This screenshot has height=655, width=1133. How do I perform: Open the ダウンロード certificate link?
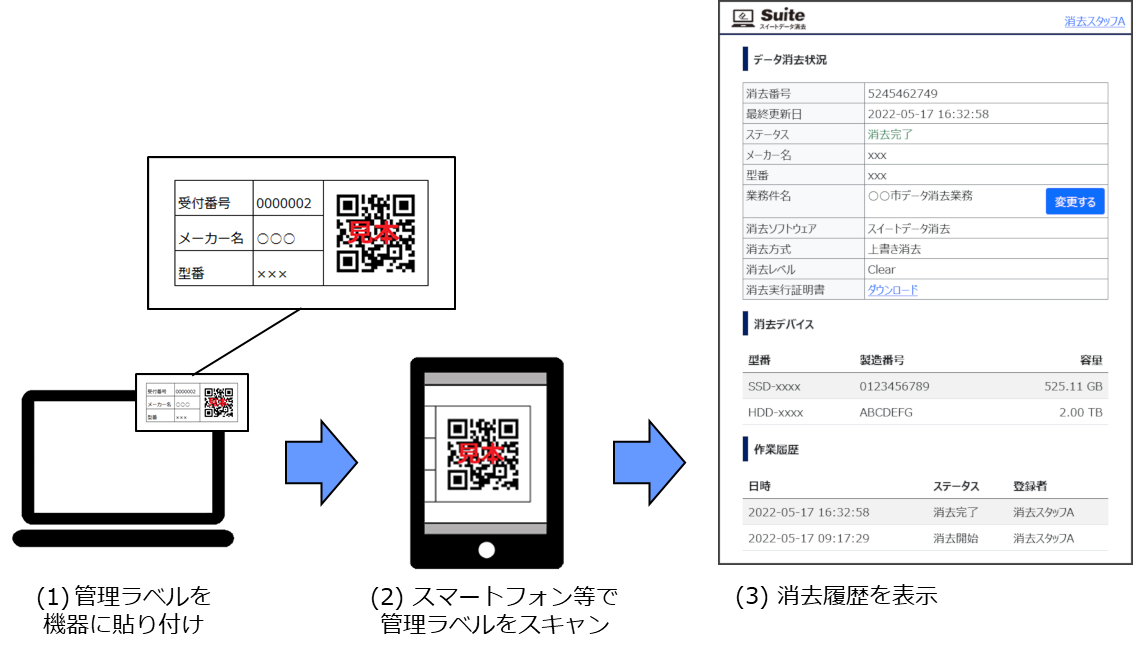tap(892, 290)
